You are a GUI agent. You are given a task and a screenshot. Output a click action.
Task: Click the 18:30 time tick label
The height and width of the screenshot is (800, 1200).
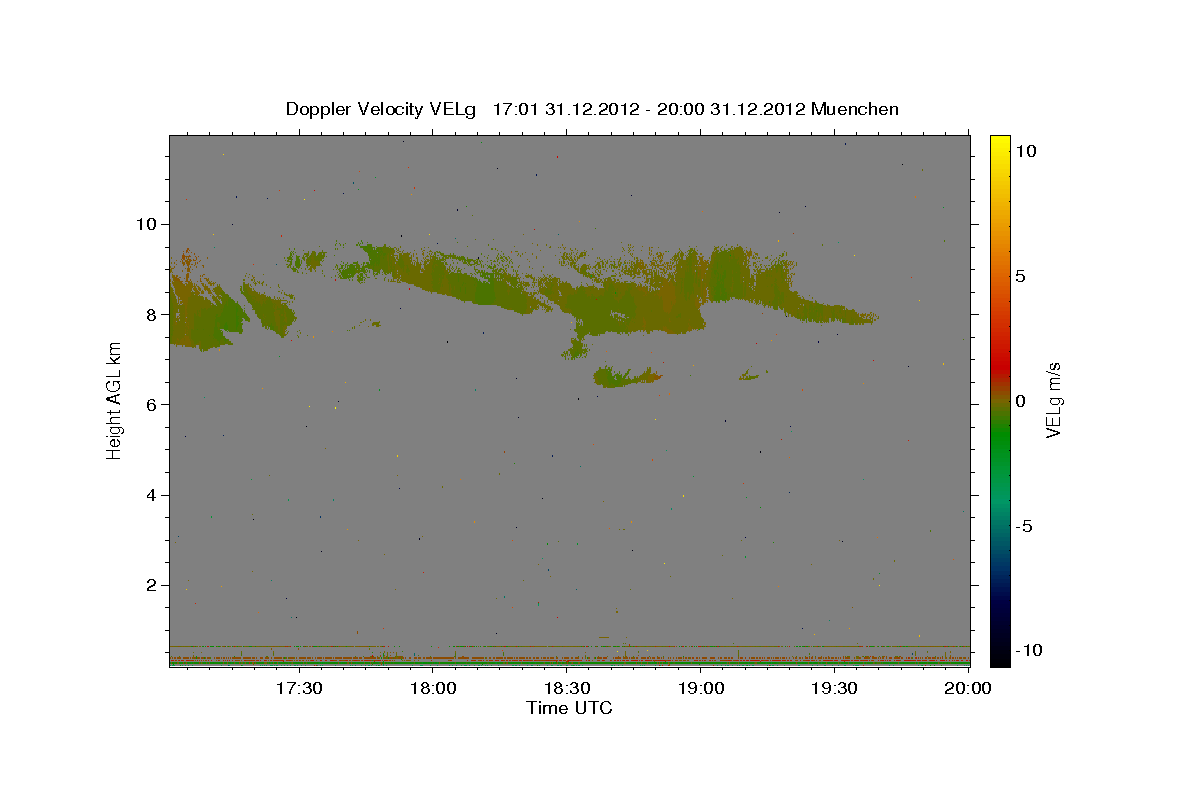pos(567,688)
